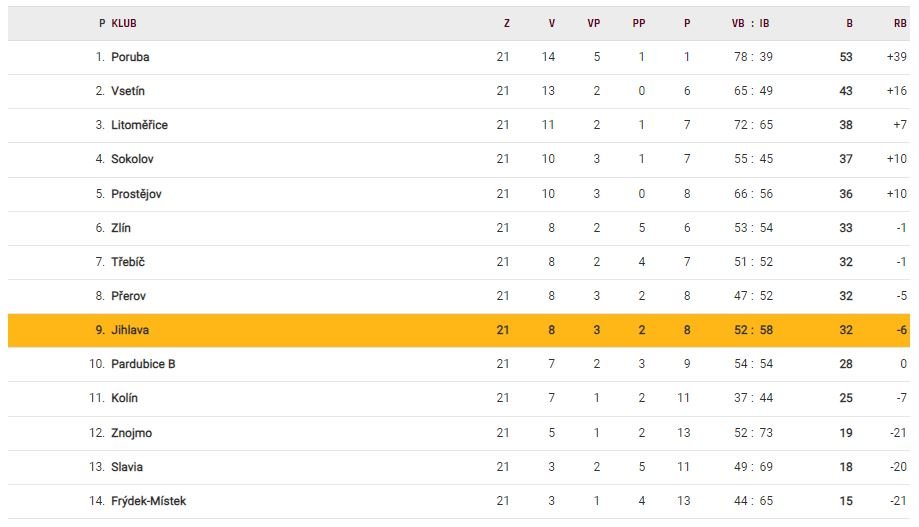Click Frýdek-Místek club name
Image resolution: width=919 pixels, height=527 pixels.
coord(148,501)
